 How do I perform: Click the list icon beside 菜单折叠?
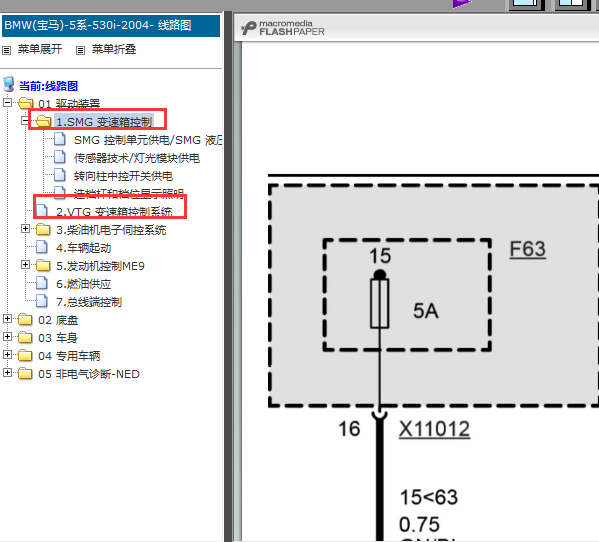tap(80, 50)
